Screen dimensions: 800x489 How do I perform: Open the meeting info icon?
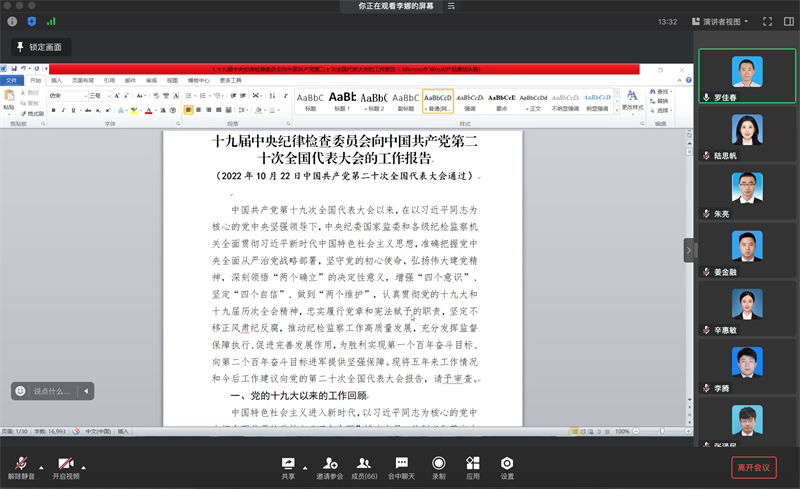[12, 21]
